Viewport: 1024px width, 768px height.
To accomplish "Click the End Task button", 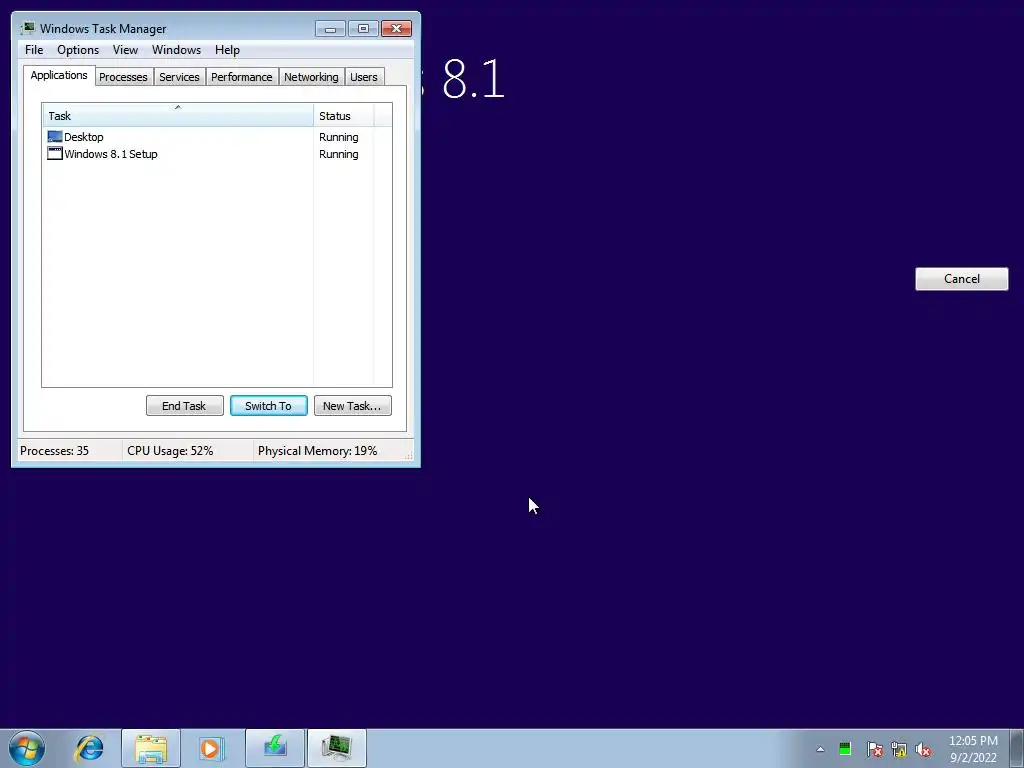I will [185, 406].
